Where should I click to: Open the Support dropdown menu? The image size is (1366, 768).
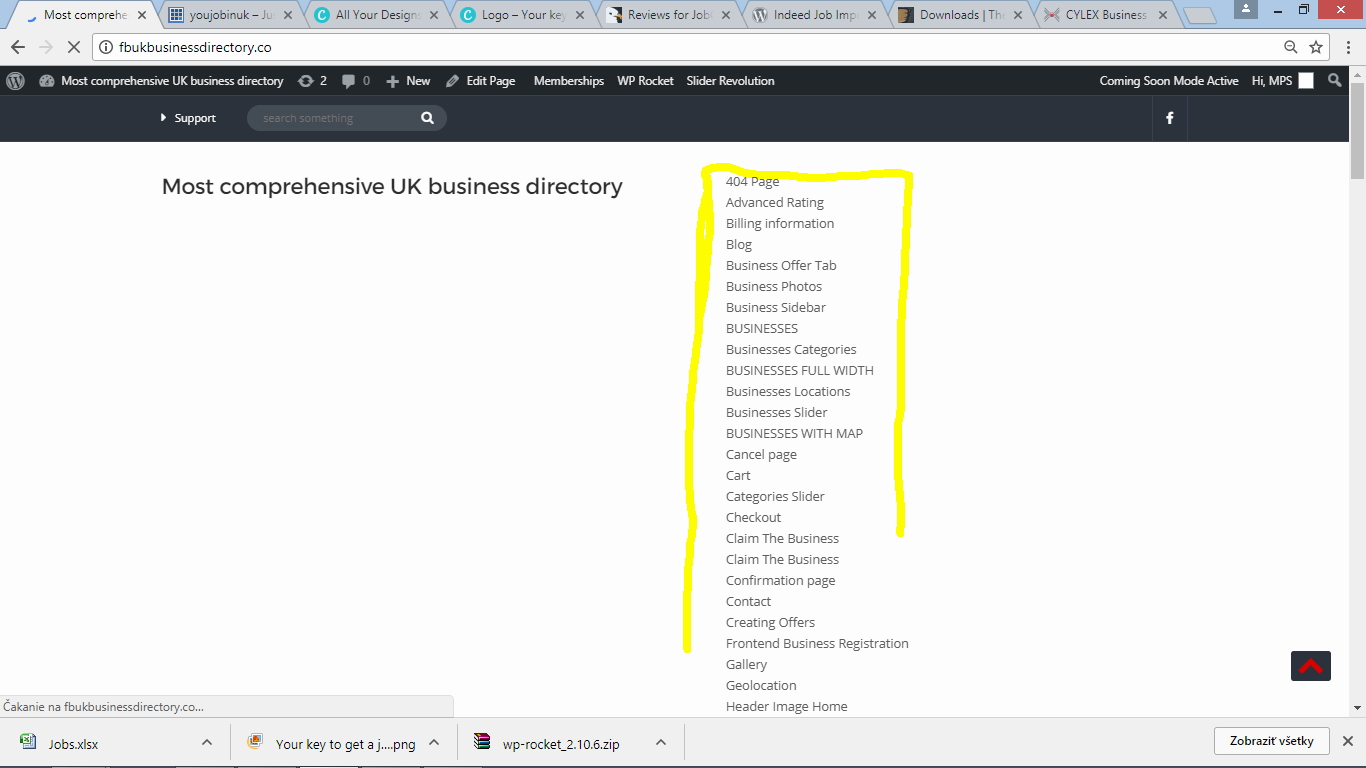188,118
